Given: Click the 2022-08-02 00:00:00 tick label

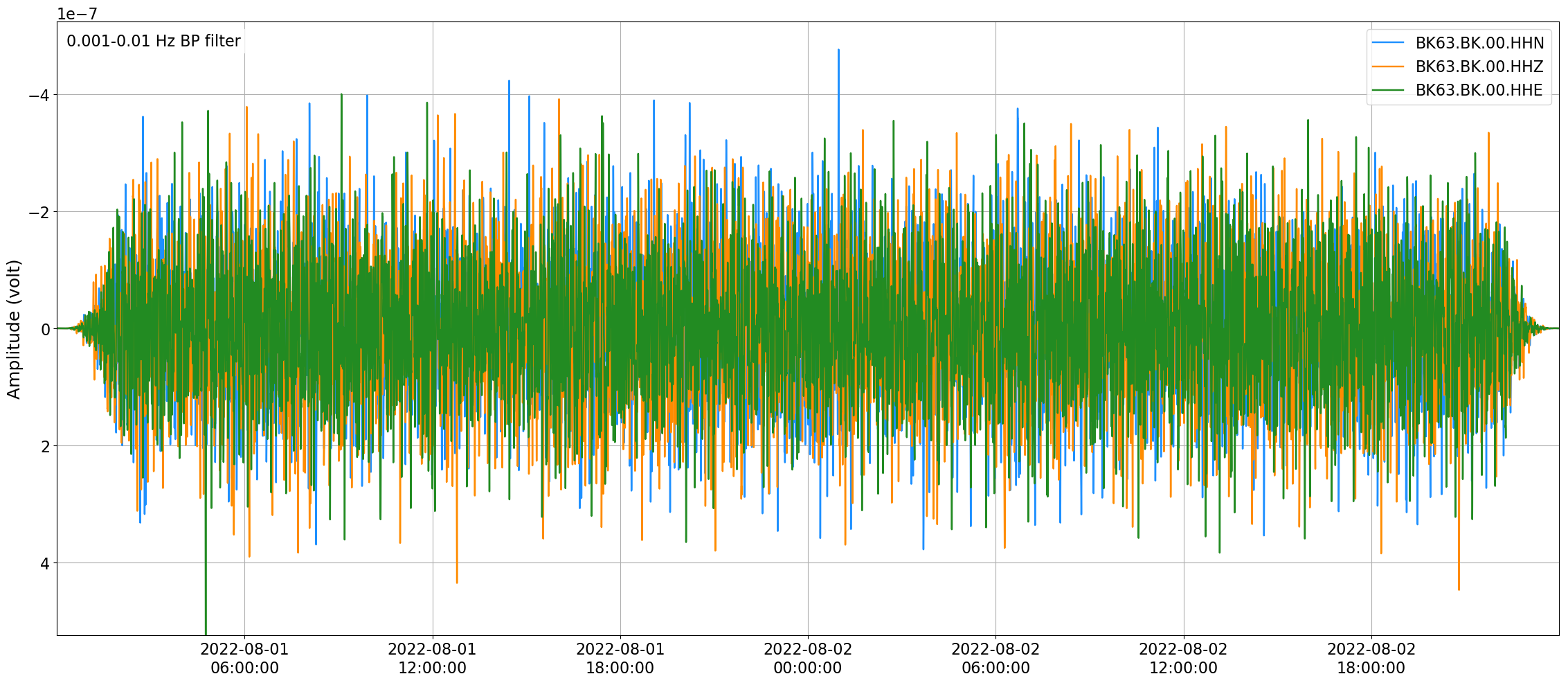Looking at the screenshot, I should pos(808,659).
